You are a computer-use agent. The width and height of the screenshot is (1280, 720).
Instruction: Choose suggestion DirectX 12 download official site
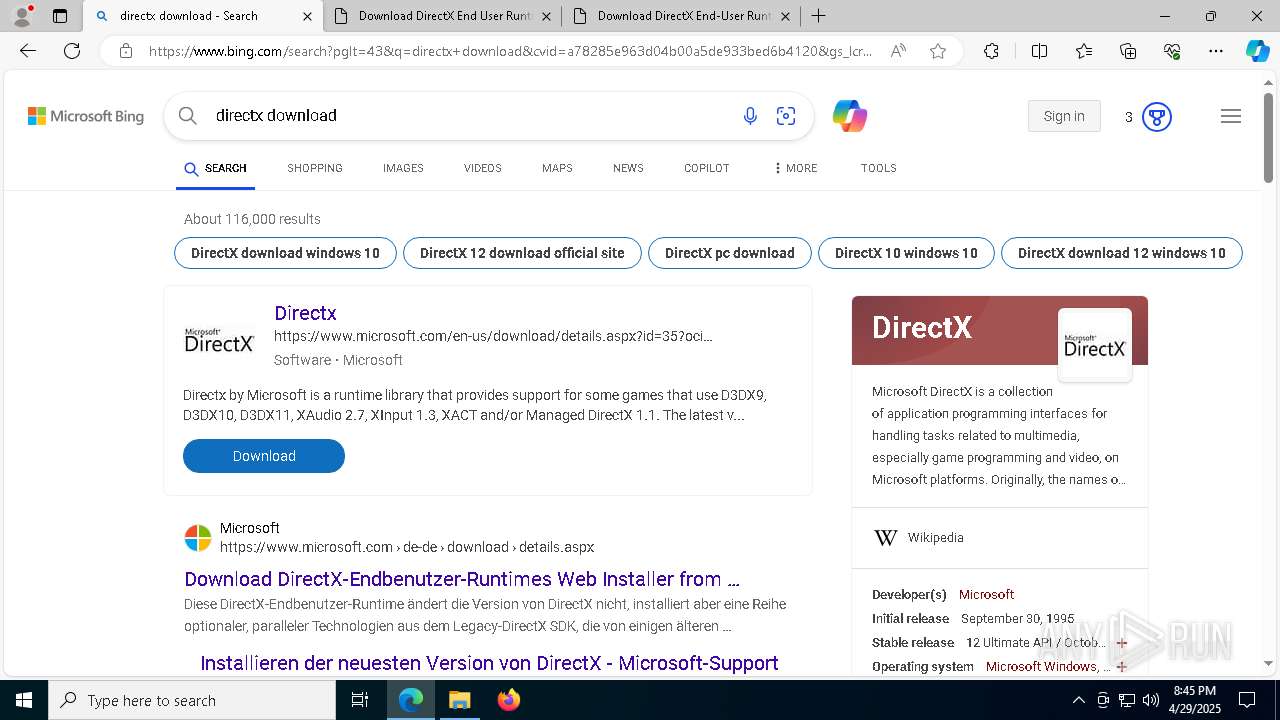coord(522,253)
